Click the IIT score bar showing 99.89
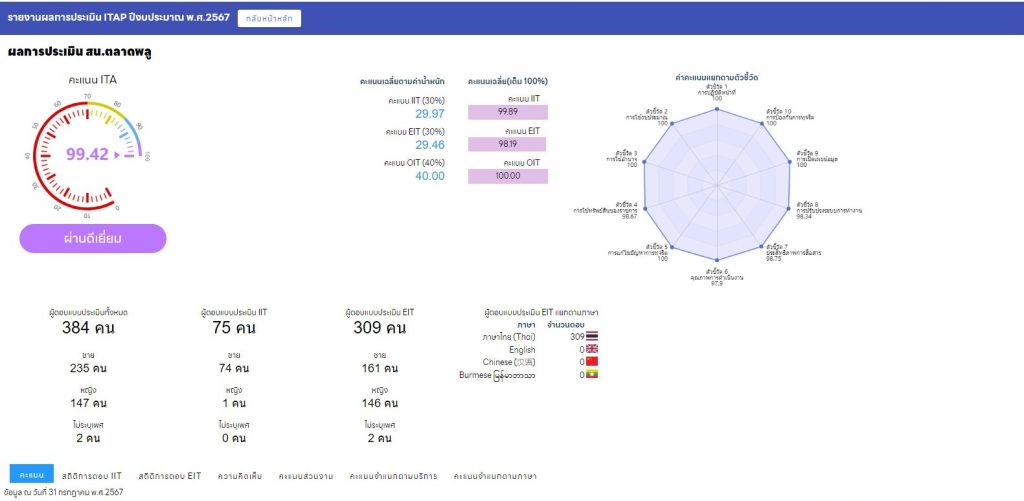This screenshot has width=1024, height=501. pyautogui.click(x=508, y=112)
